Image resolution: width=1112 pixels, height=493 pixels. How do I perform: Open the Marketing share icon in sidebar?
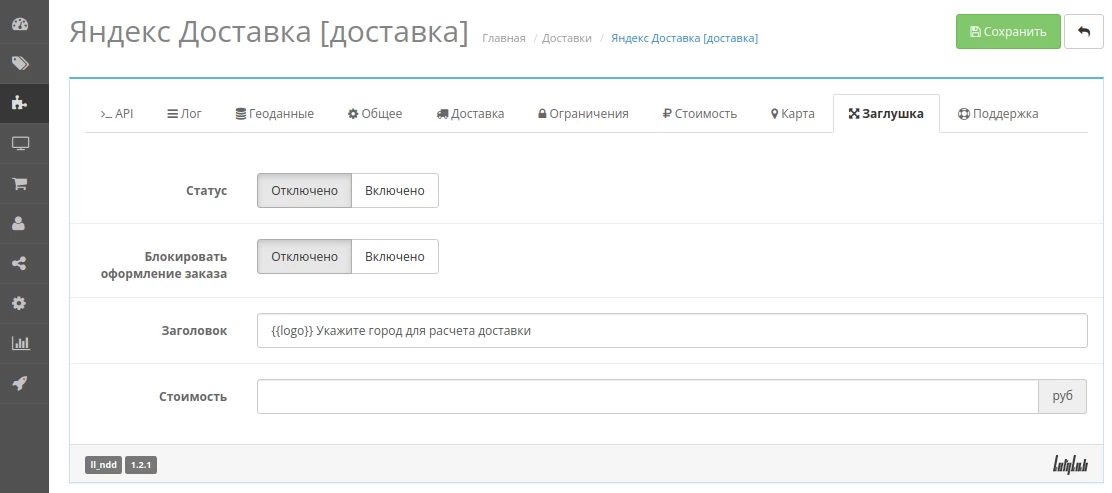point(20,264)
